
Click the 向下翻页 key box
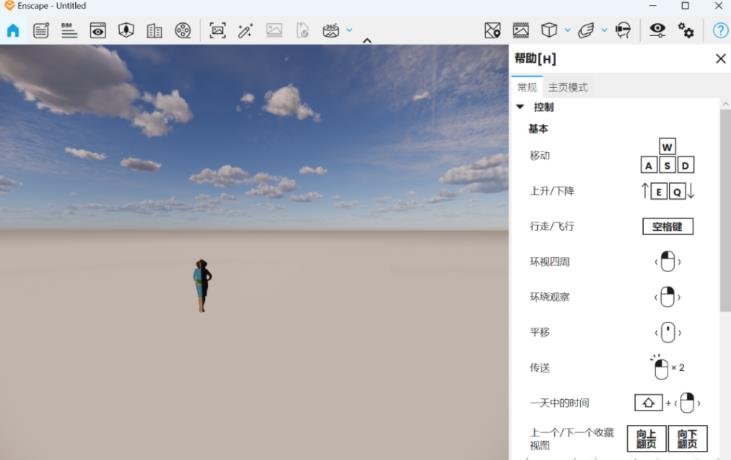[x=688, y=439]
